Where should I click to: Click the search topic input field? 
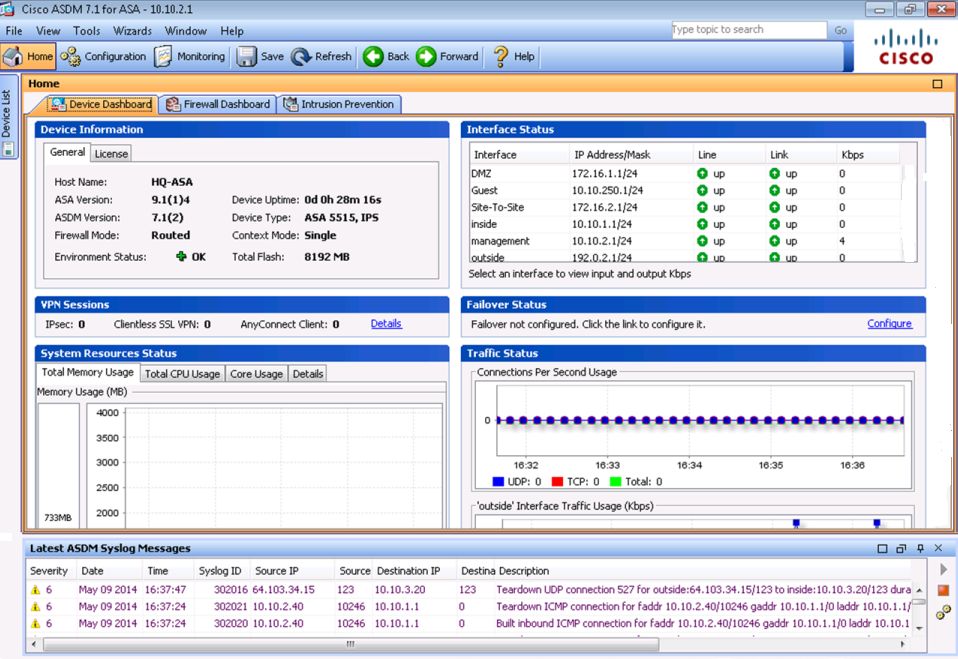(x=747, y=30)
